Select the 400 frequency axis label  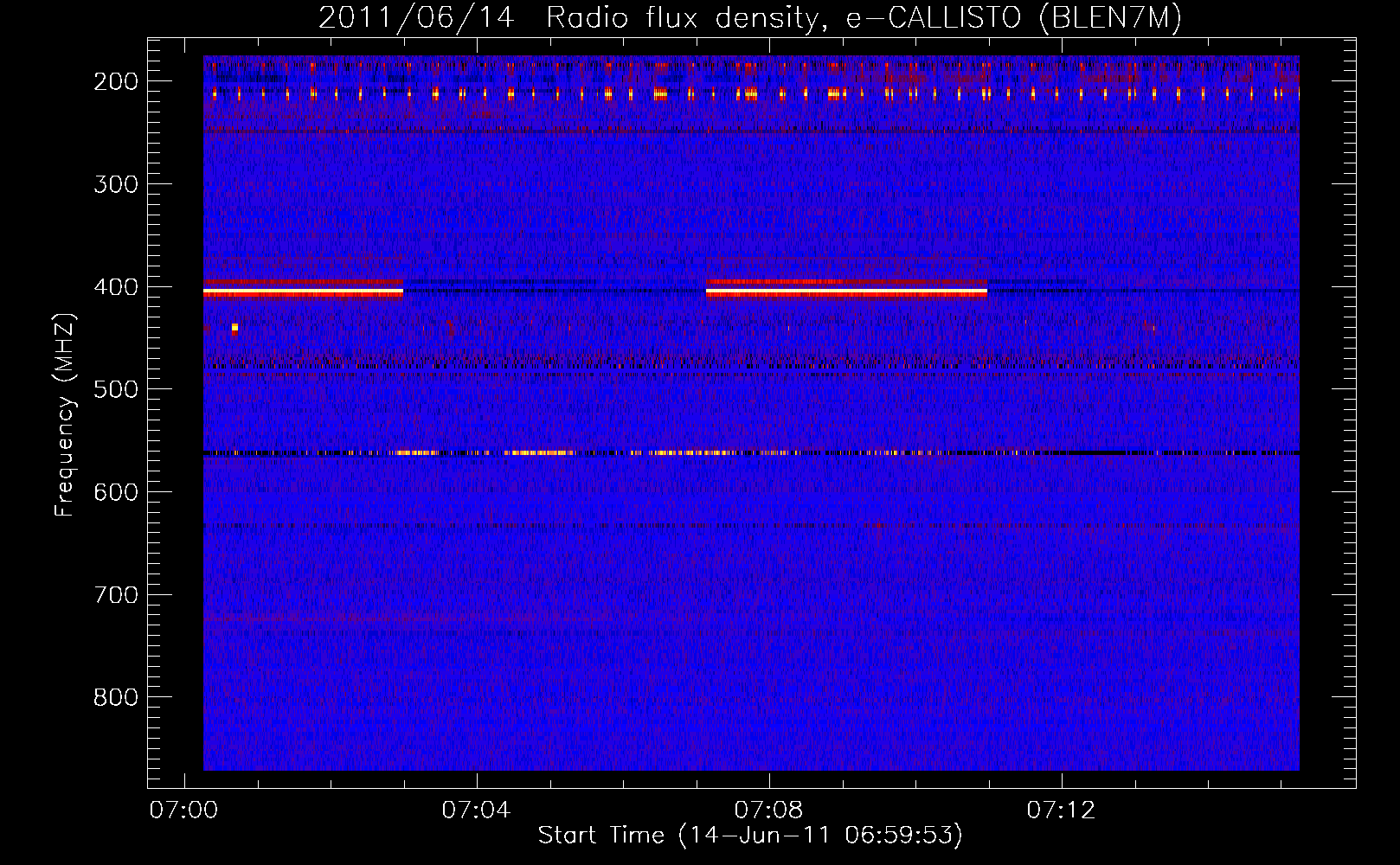[x=116, y=287]
